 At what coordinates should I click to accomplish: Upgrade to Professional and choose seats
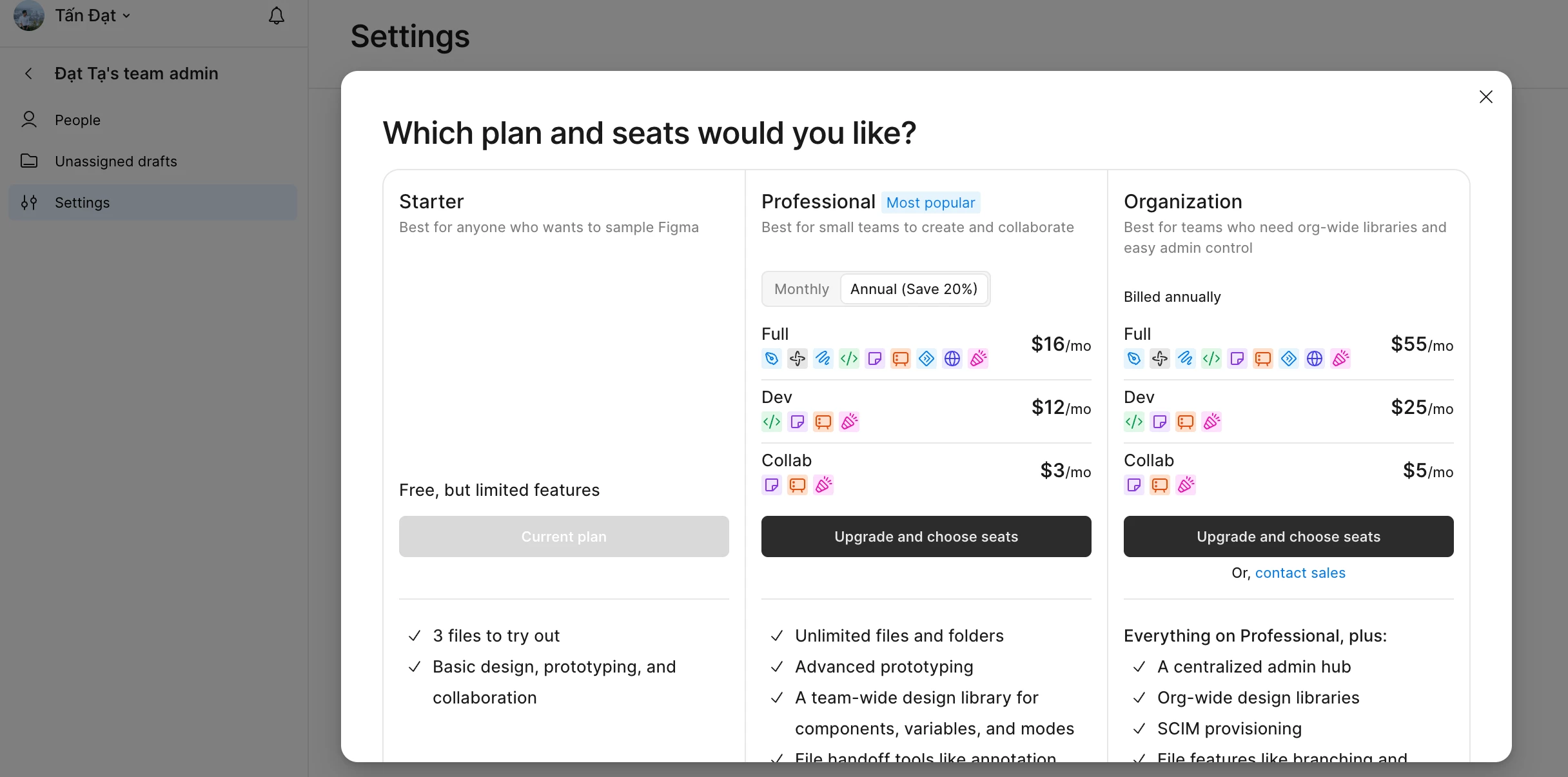[926, 536]
